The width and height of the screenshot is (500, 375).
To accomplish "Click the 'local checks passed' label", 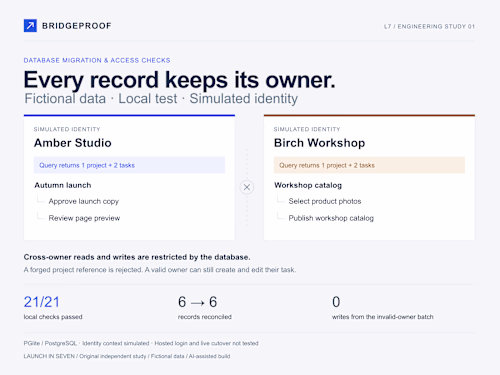I will [53, 317].
